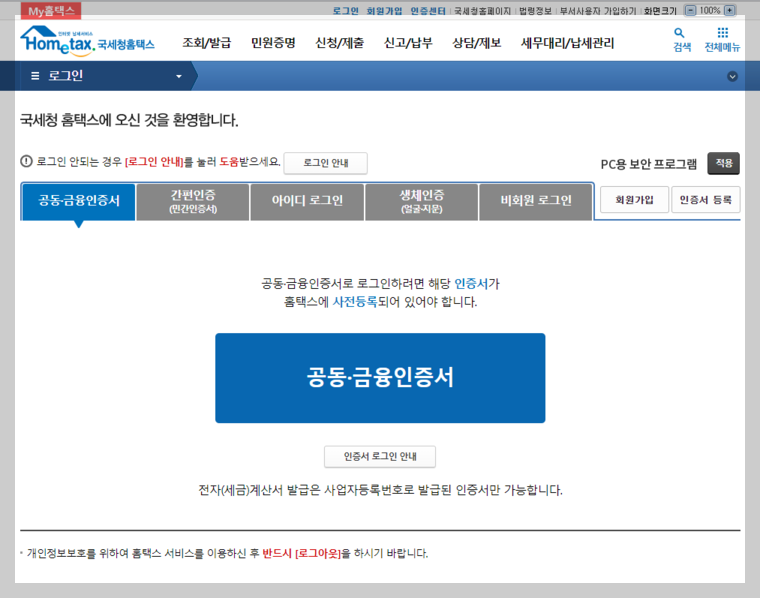Click 부서사용자 가입하기 link
Image resolution: width=760 pixels, height=598 pixels.
pos(598,11)
